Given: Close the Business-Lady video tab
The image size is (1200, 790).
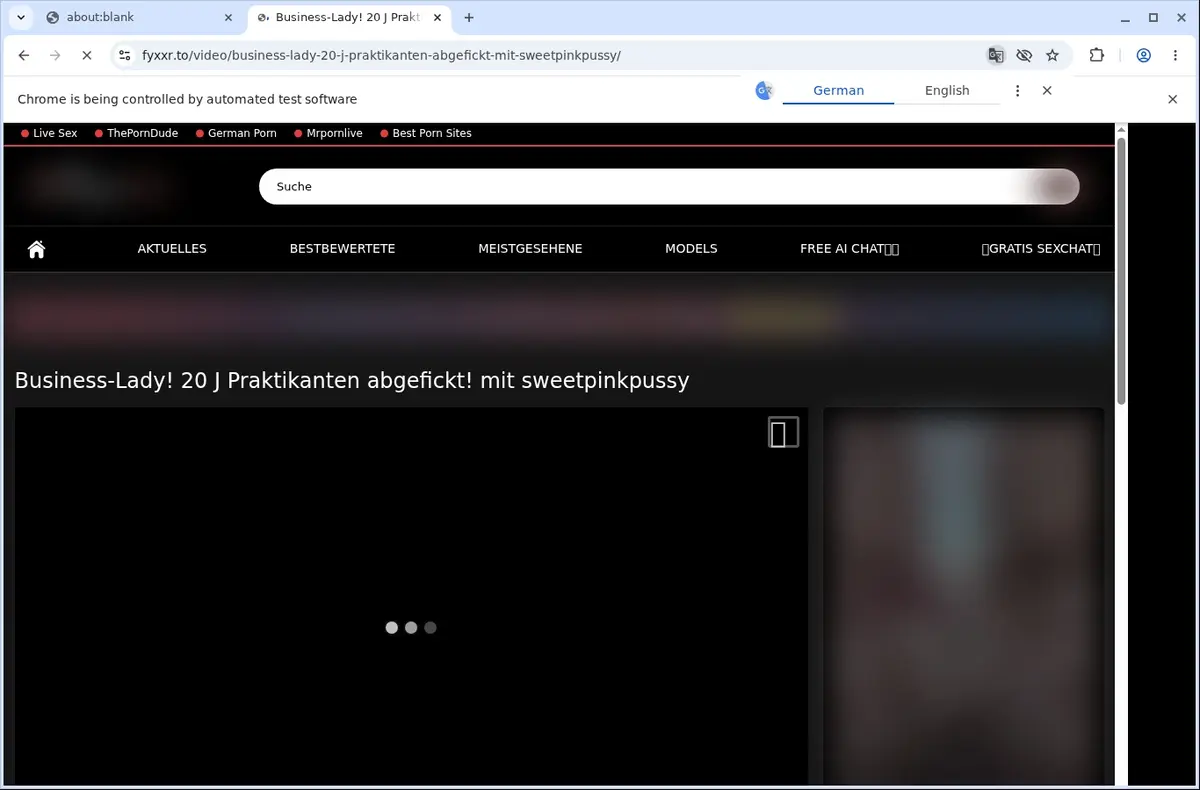Looking at the screenshot, I should (437, 17).
